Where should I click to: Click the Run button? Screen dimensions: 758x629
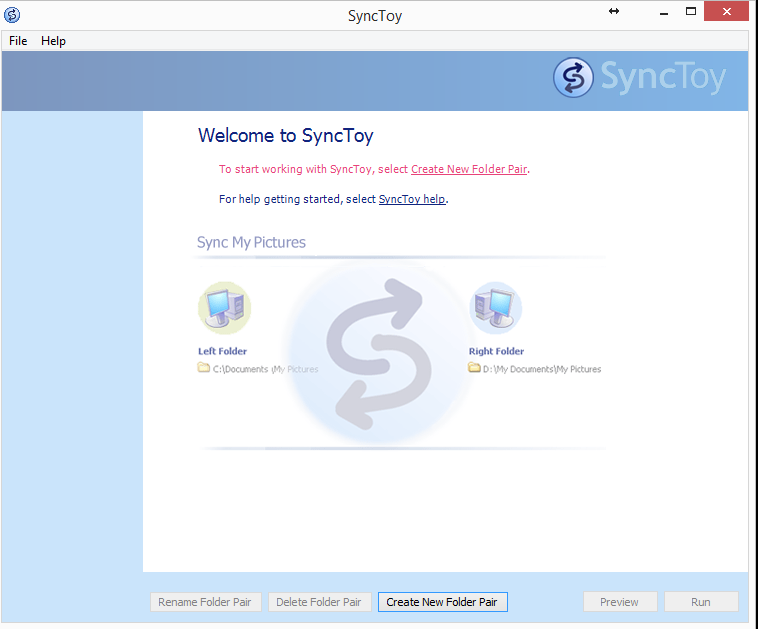point(701,602)
